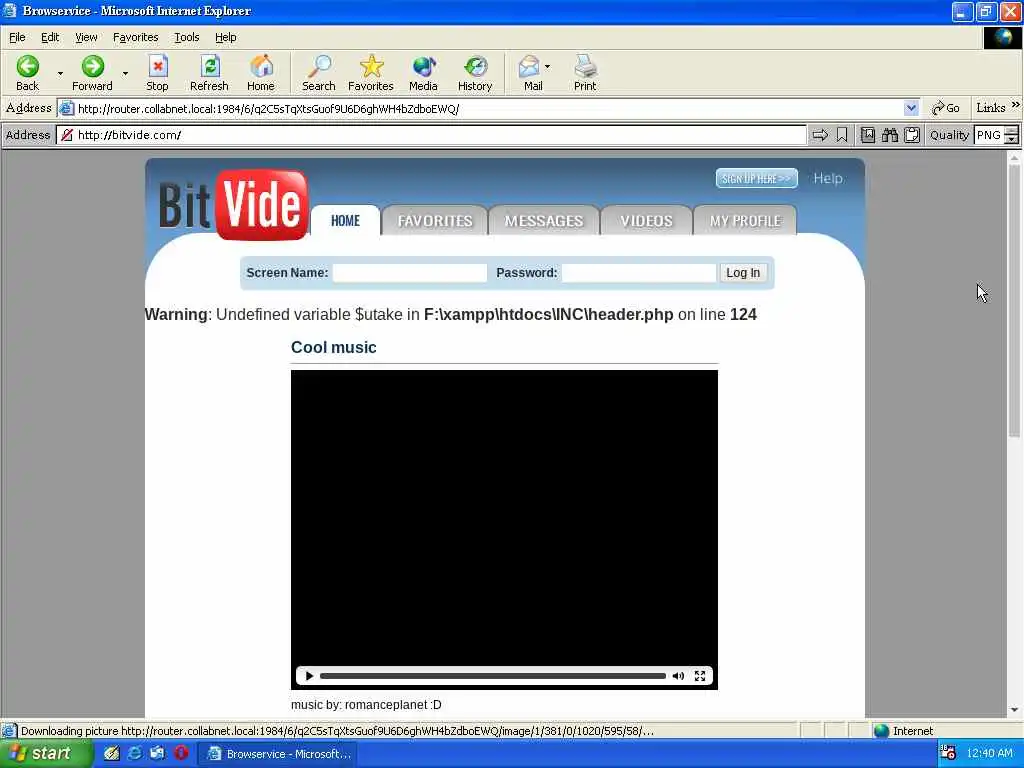This screenshot has height=768, width=1024.
Task: Expand the IE address bar dropdown
Action: (x=911, y=108)
